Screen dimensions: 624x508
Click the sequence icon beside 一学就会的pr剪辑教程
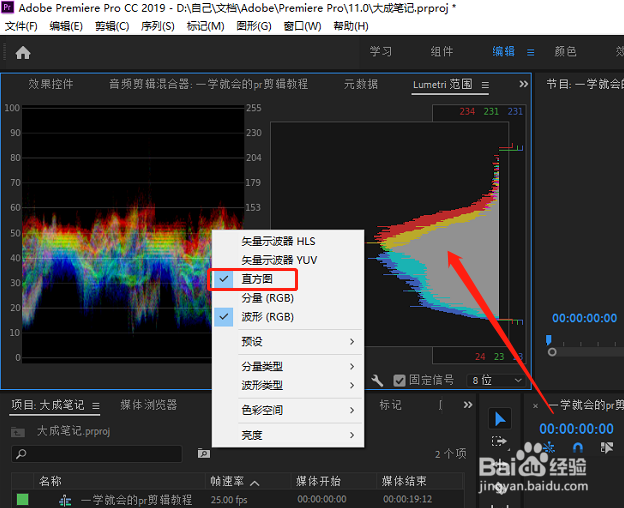tap(65, 500)
